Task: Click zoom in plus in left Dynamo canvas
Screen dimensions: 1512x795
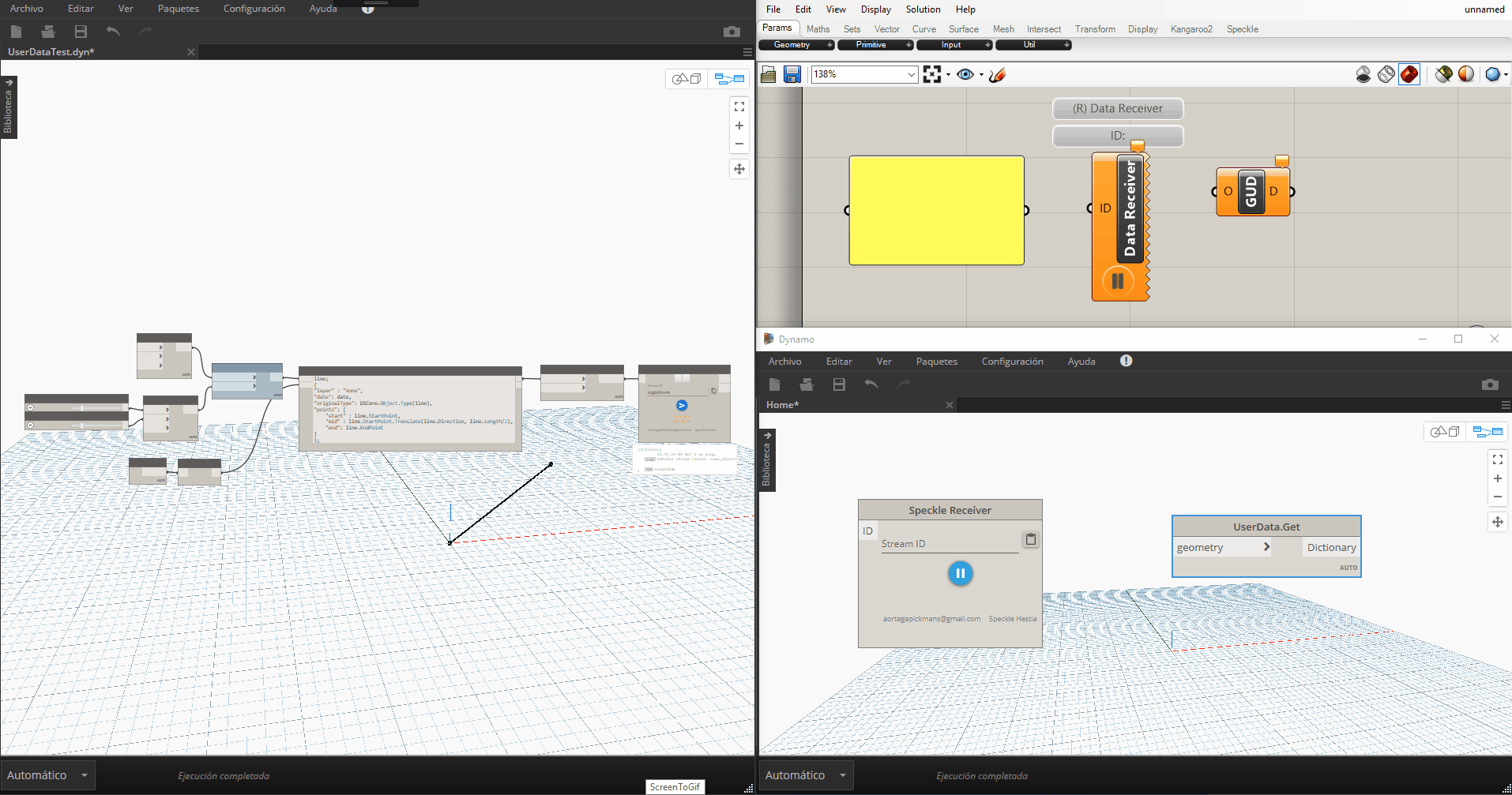Action: 739,126
